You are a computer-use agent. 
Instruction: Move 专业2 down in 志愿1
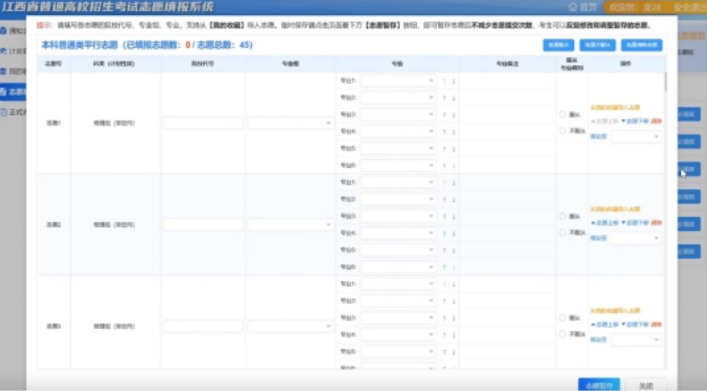pyautogui.click(x=454, y=98)
